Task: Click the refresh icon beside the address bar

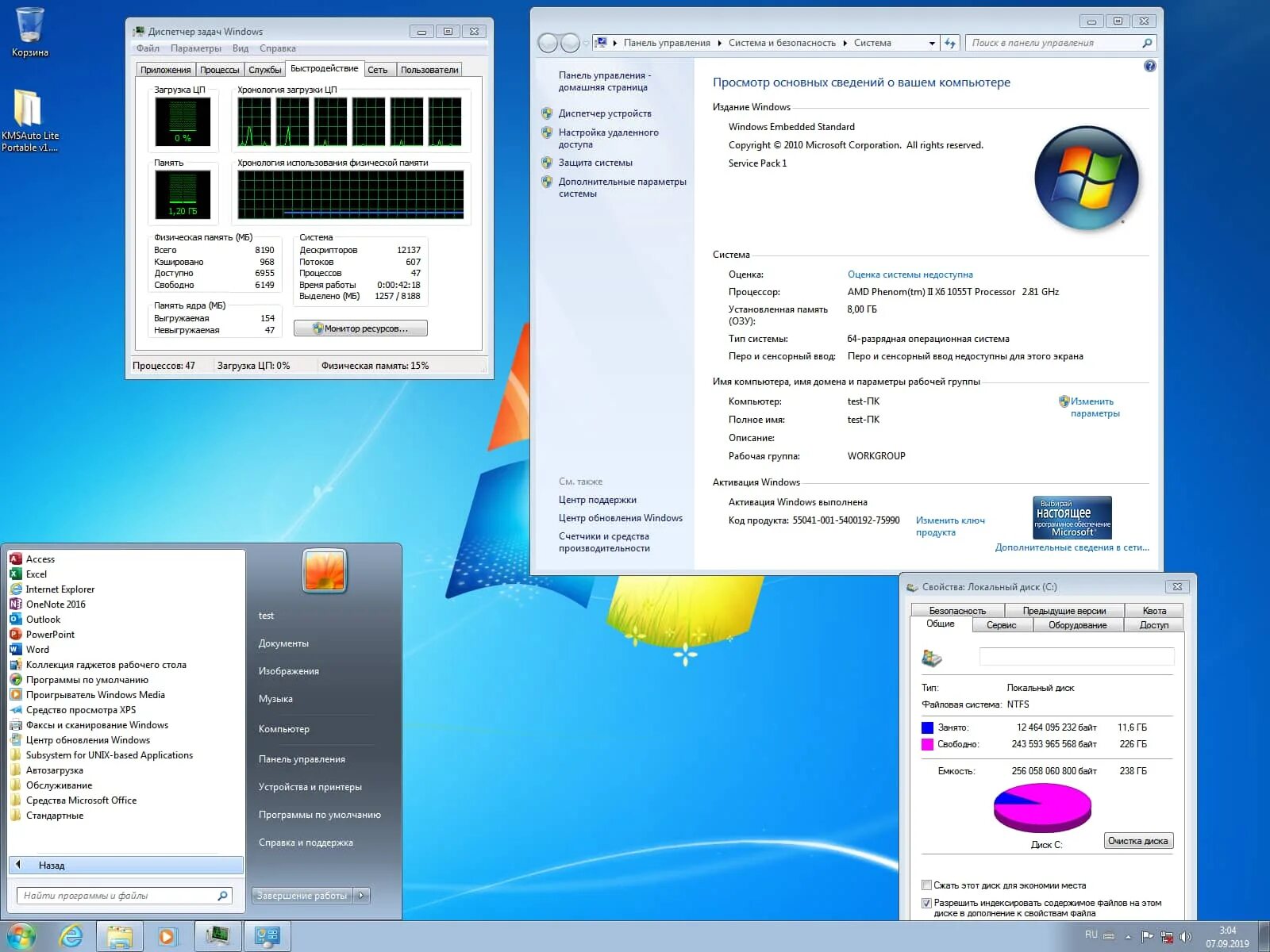Action: coord(950,43)
